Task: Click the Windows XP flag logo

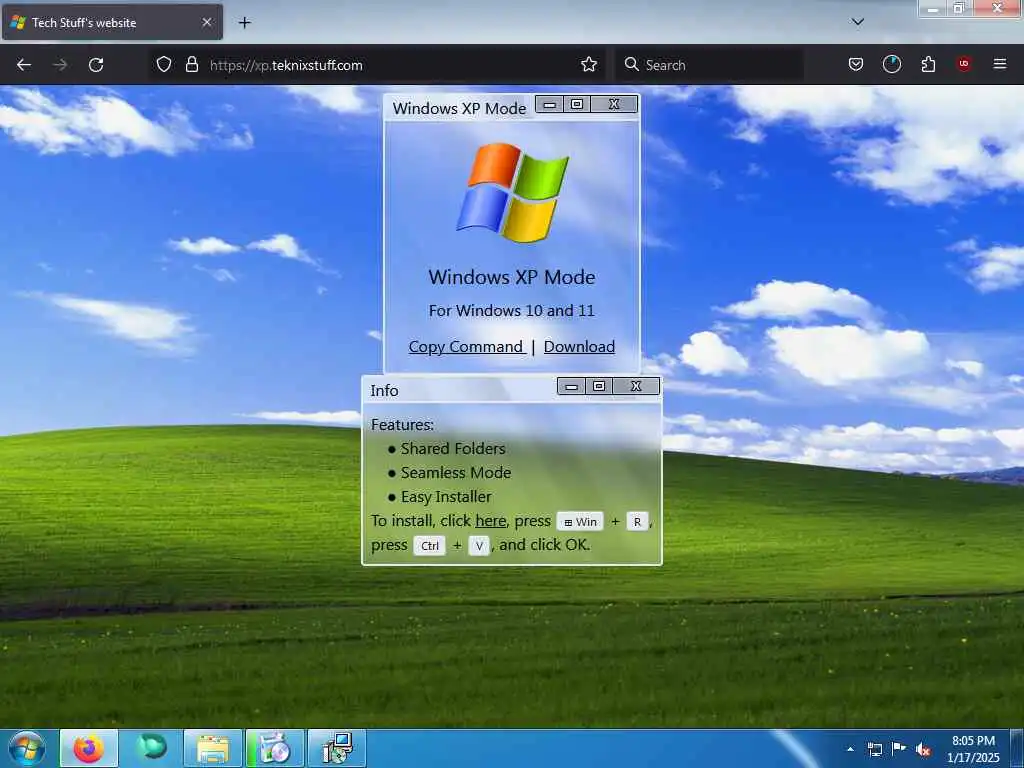Action: click(x=512, y=192)
